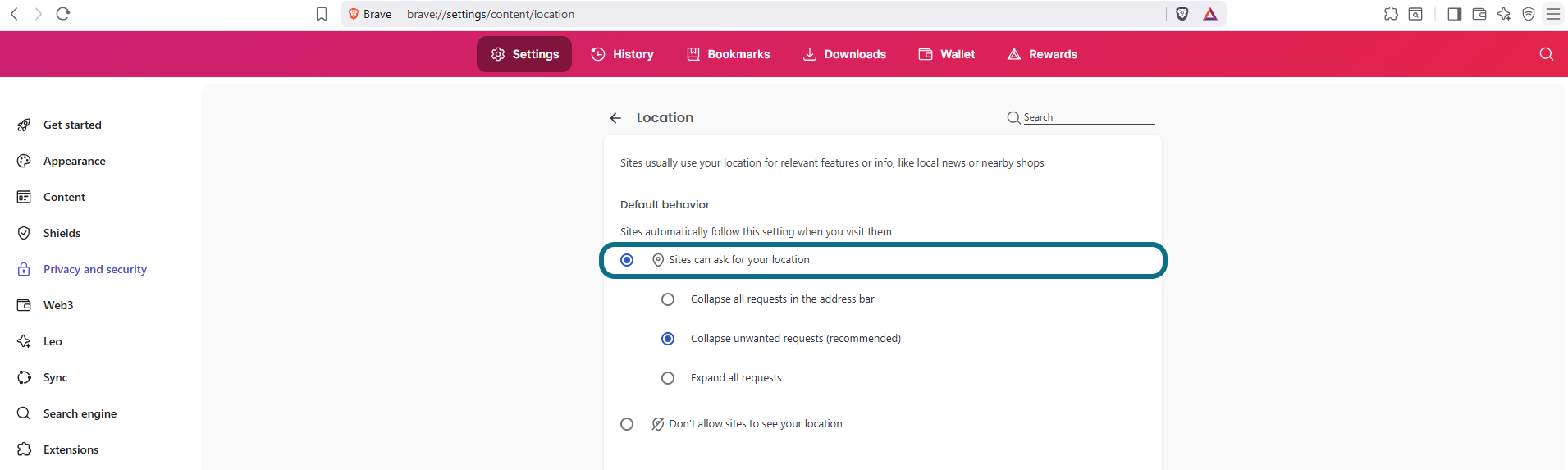Open the Wallet icon in browser toolbar
Image resolution: width=1568 pixels, height=470 pixels.
coord(1479,14)
